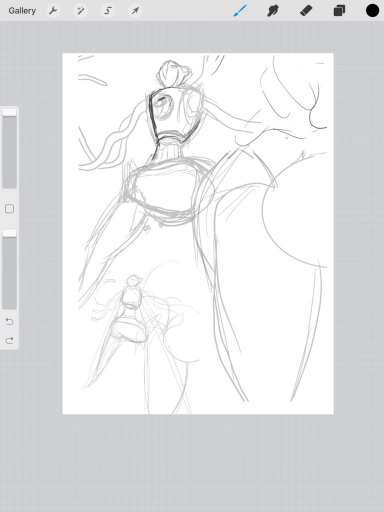Tap the brush opacity slider handle

tap(9, 233)
